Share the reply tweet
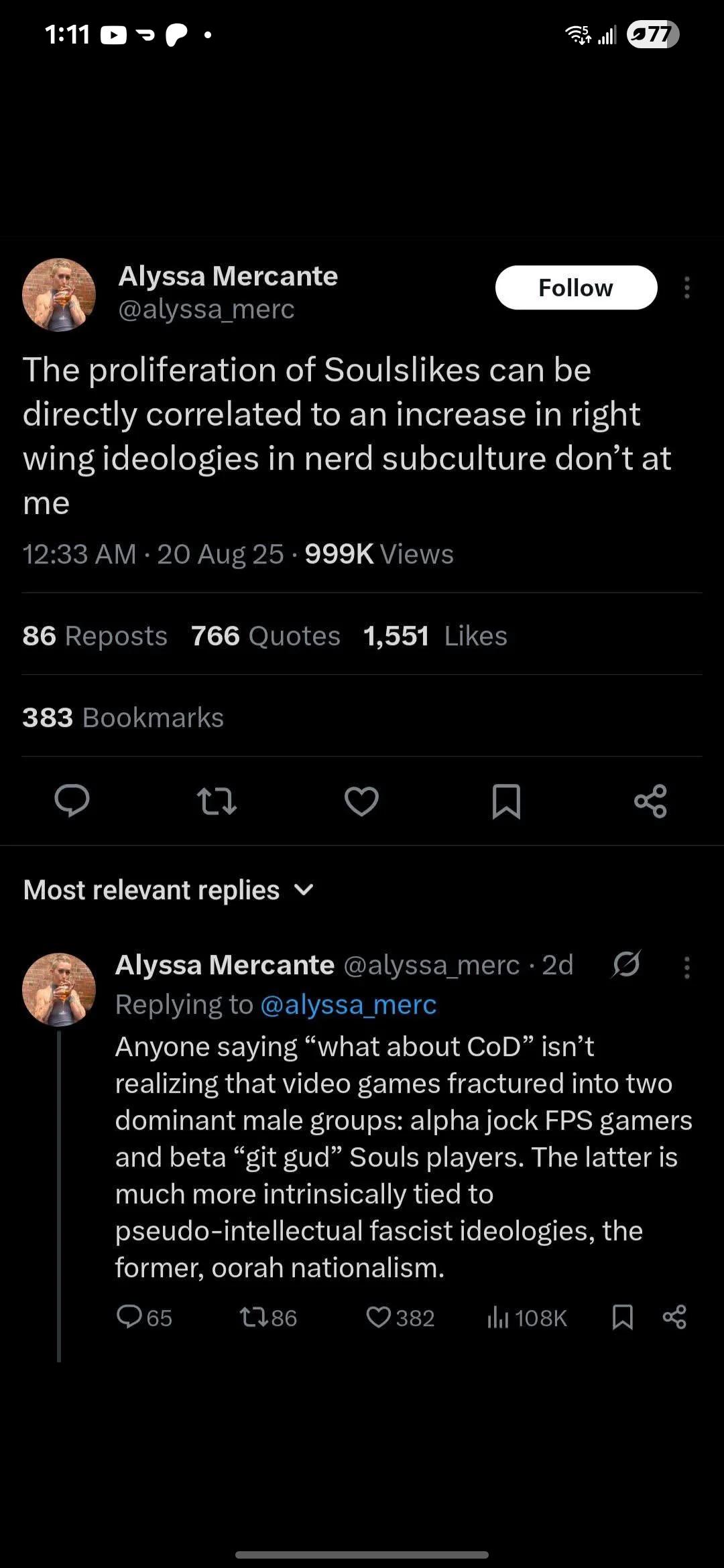This screenshot has height=1568, width=724. pos(674,1317)
